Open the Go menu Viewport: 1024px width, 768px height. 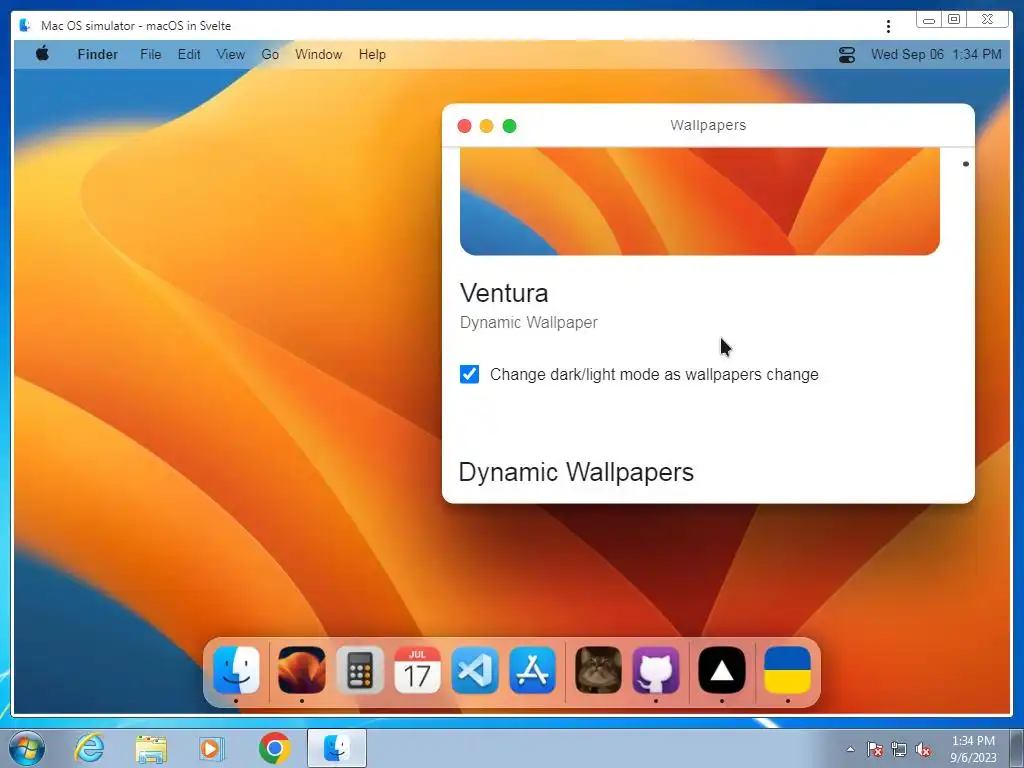(x=270, y=54)
